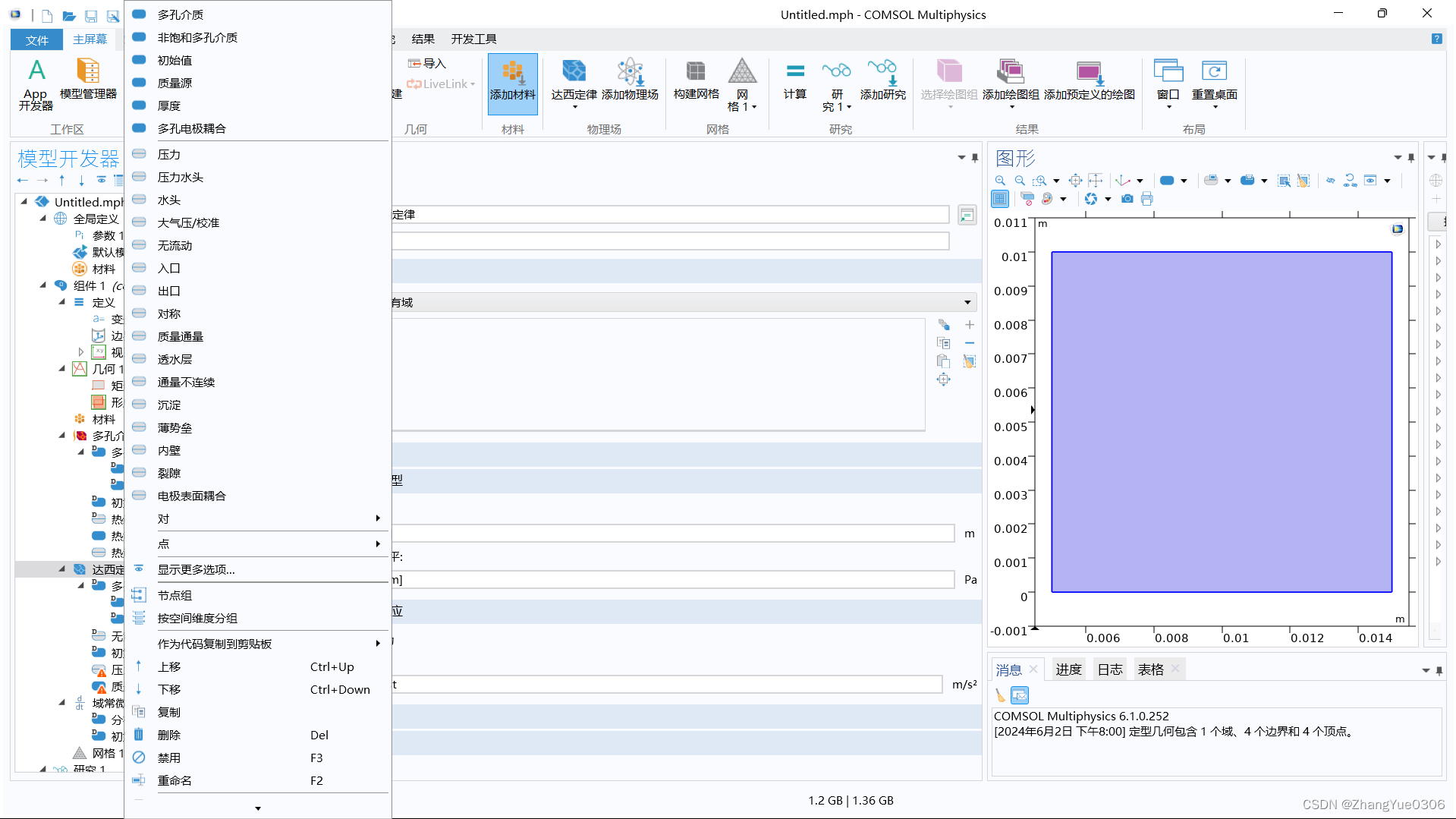1456x819 pixels.
Task: Close the 消息 tab
Action: click(x=1033, y=669)
